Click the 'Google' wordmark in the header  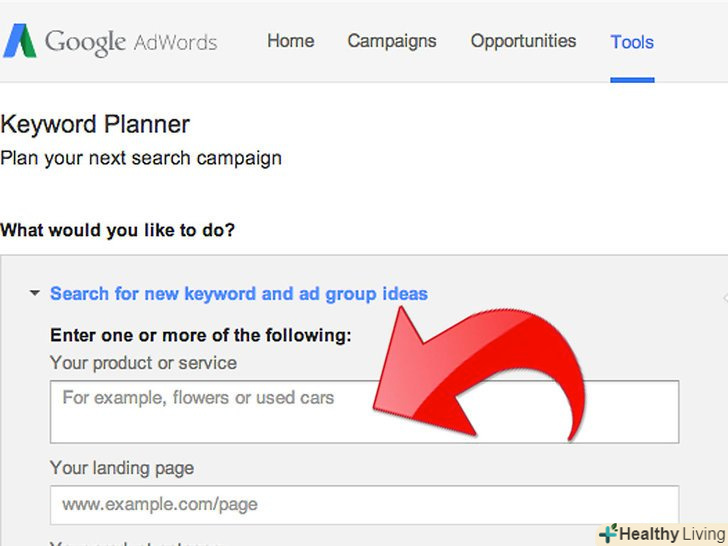coord(85,42)
